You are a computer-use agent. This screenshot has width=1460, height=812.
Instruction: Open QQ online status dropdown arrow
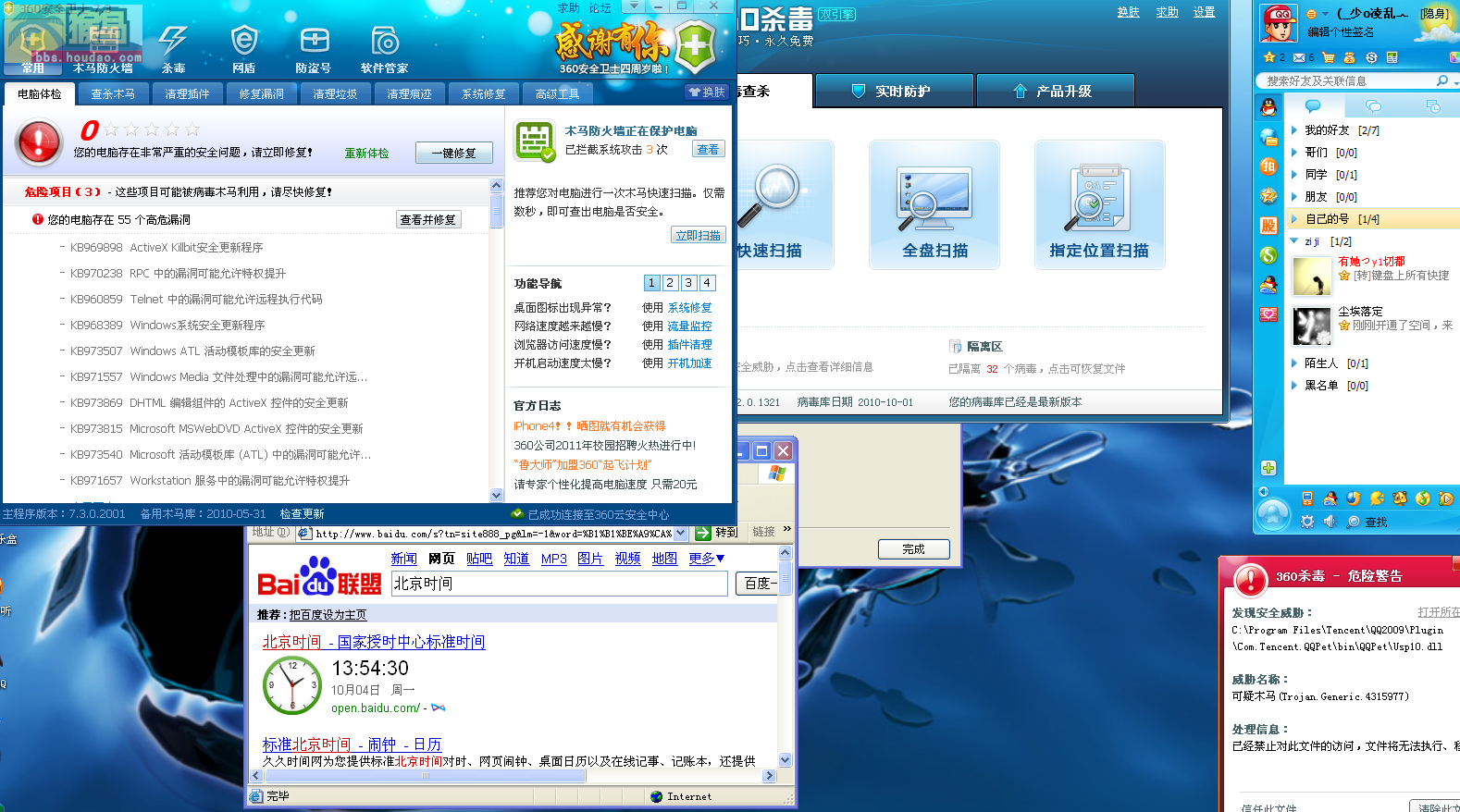[x=1325, y=14]
